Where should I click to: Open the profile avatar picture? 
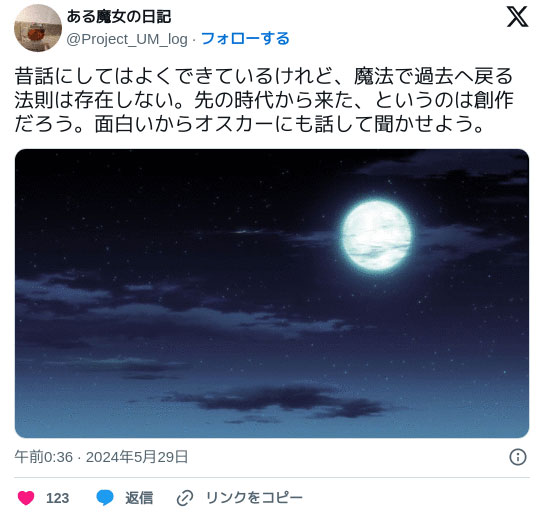(x=38, y=28)
